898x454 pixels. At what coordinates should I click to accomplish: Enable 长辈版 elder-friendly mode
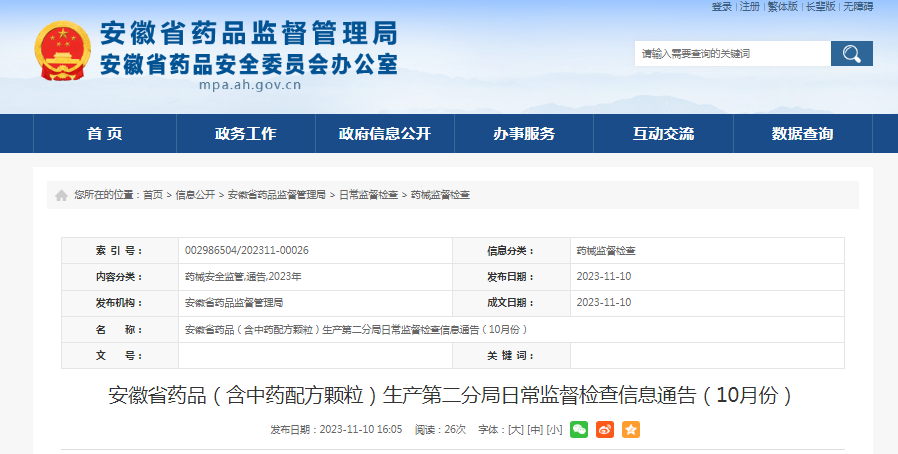821,7
